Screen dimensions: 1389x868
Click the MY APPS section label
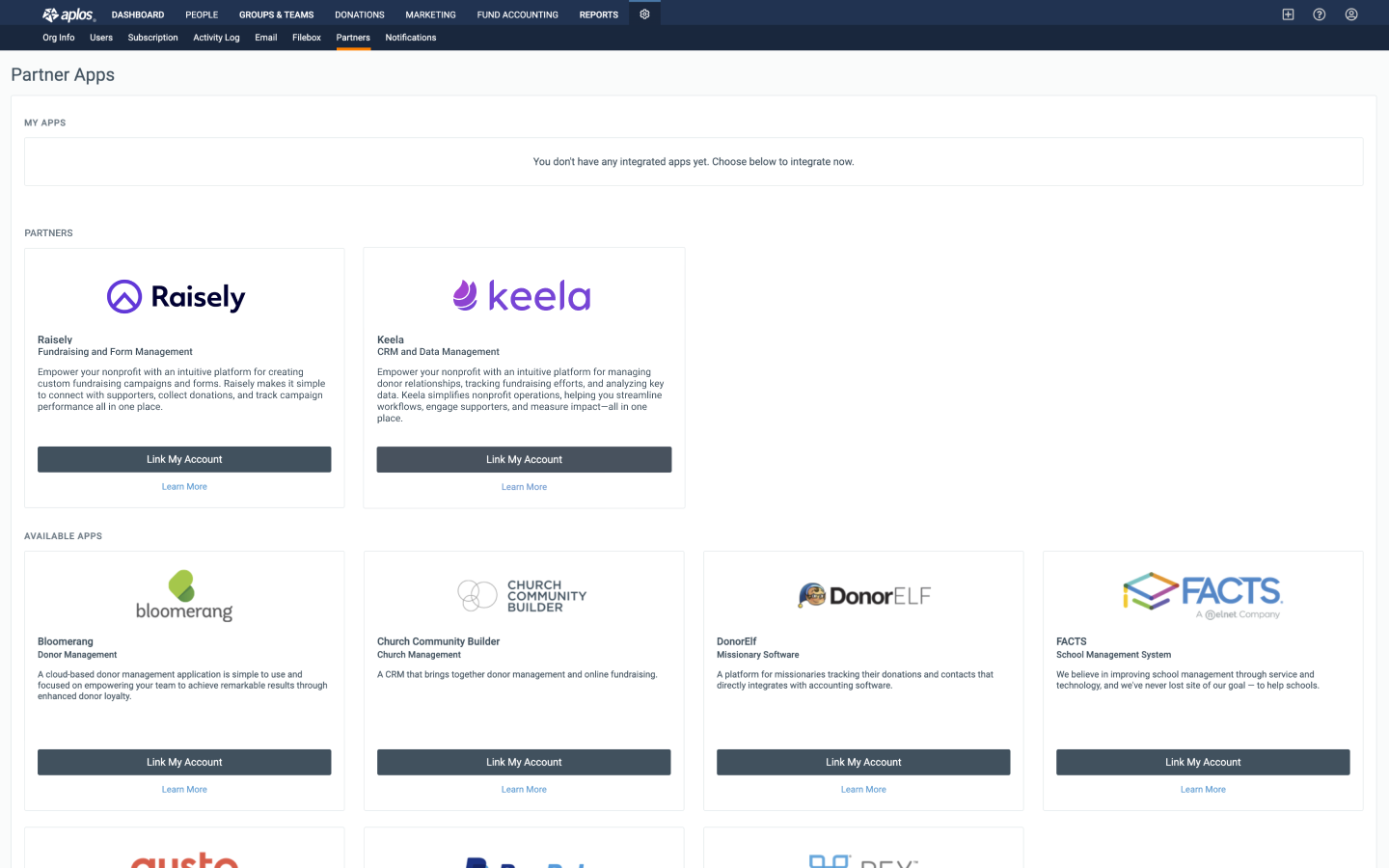tap(45, 123)
